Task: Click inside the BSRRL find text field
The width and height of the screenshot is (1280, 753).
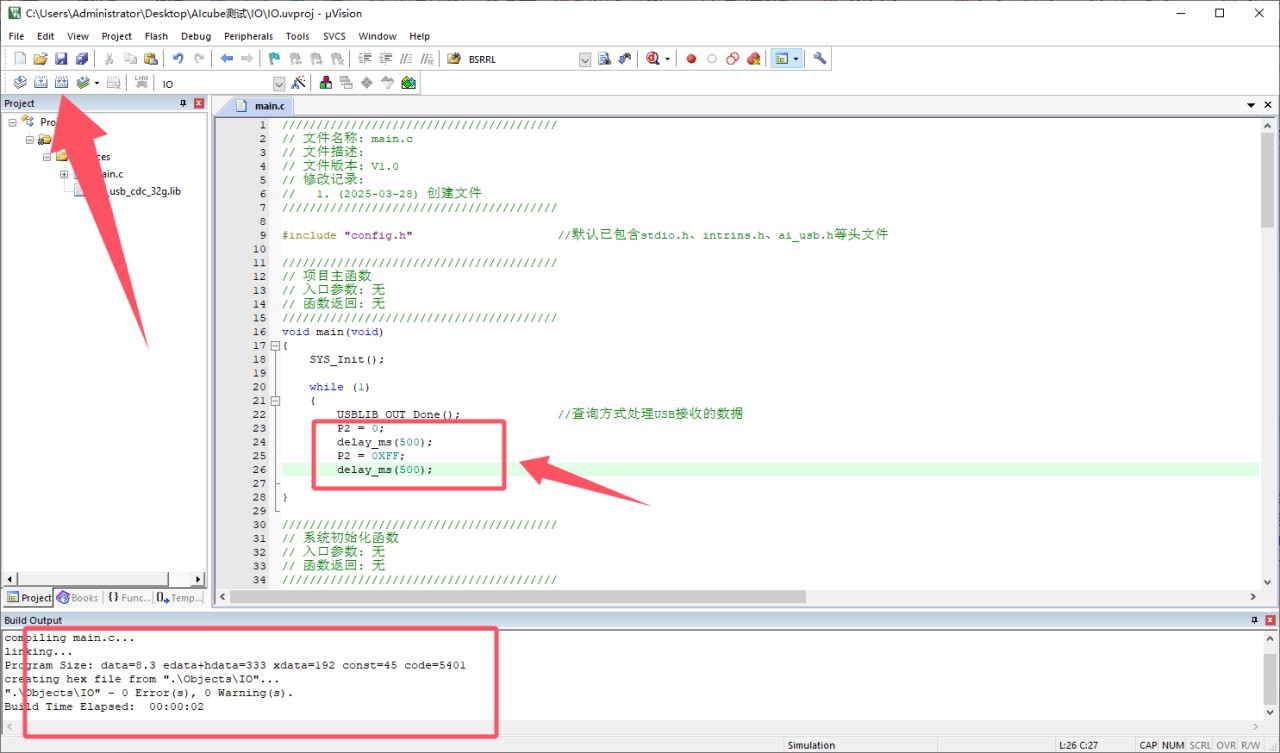Action: [520, 60]
